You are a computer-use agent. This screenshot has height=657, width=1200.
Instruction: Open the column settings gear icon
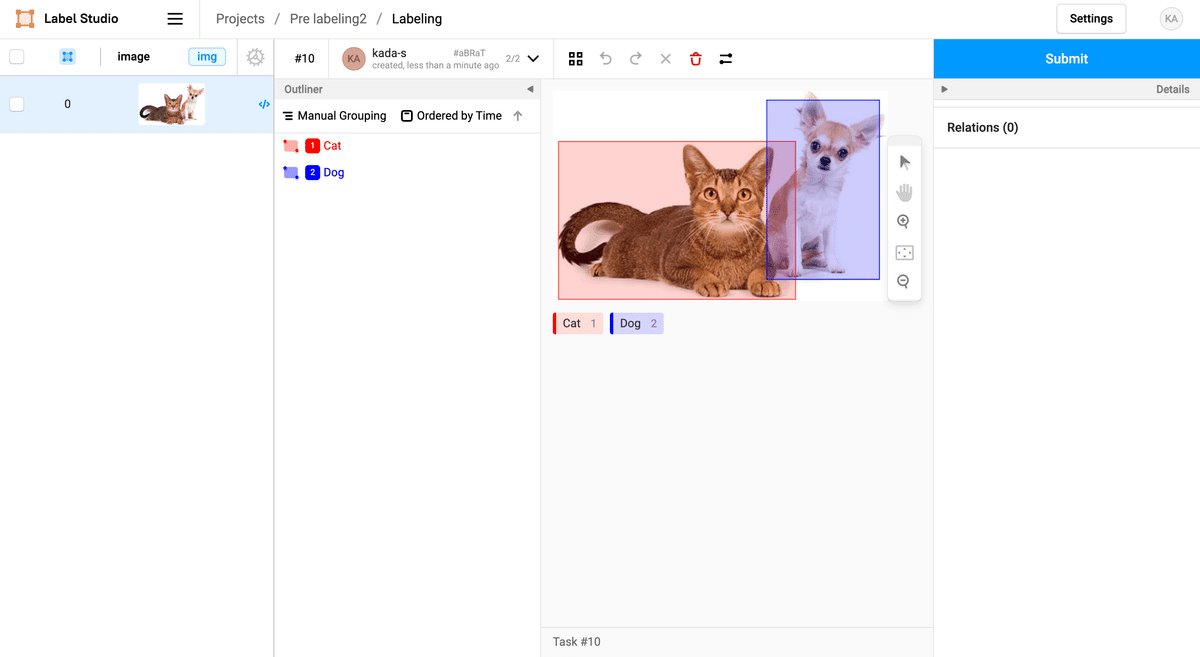coord(255,57)
